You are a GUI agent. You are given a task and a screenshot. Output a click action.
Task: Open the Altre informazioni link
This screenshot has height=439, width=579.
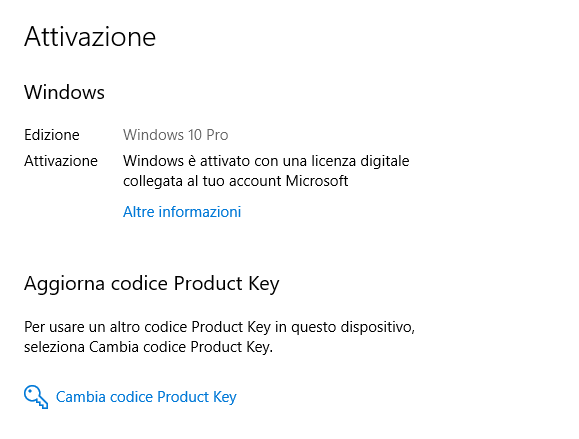click(182, 212)
